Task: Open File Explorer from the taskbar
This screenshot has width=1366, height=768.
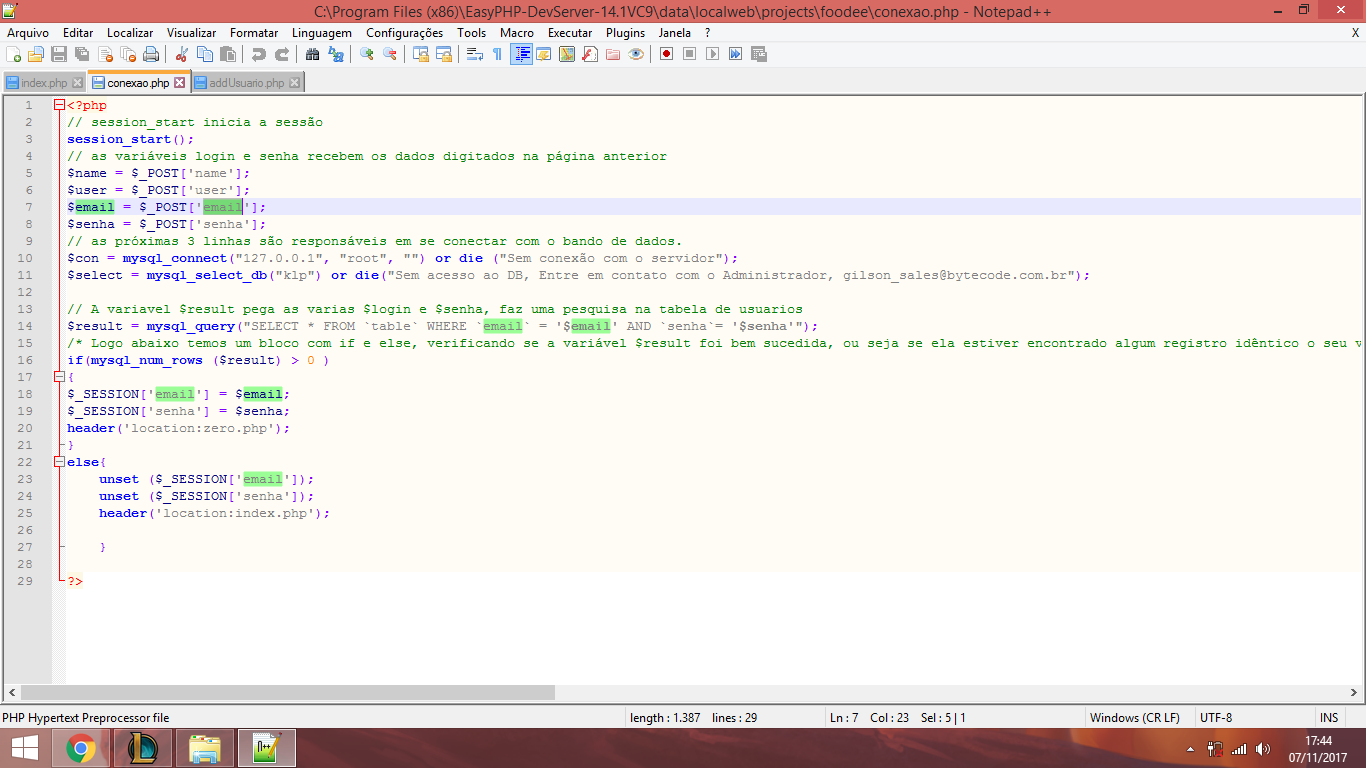Action: (x=206, y=748)
